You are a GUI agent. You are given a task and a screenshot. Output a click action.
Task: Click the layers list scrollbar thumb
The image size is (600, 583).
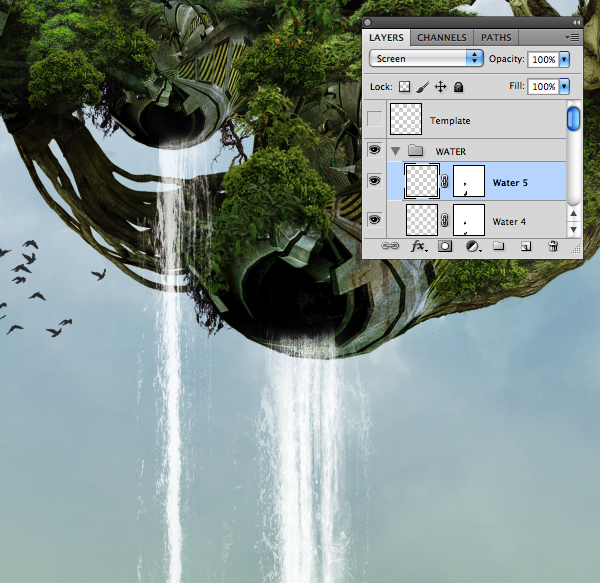coord(573,119)
